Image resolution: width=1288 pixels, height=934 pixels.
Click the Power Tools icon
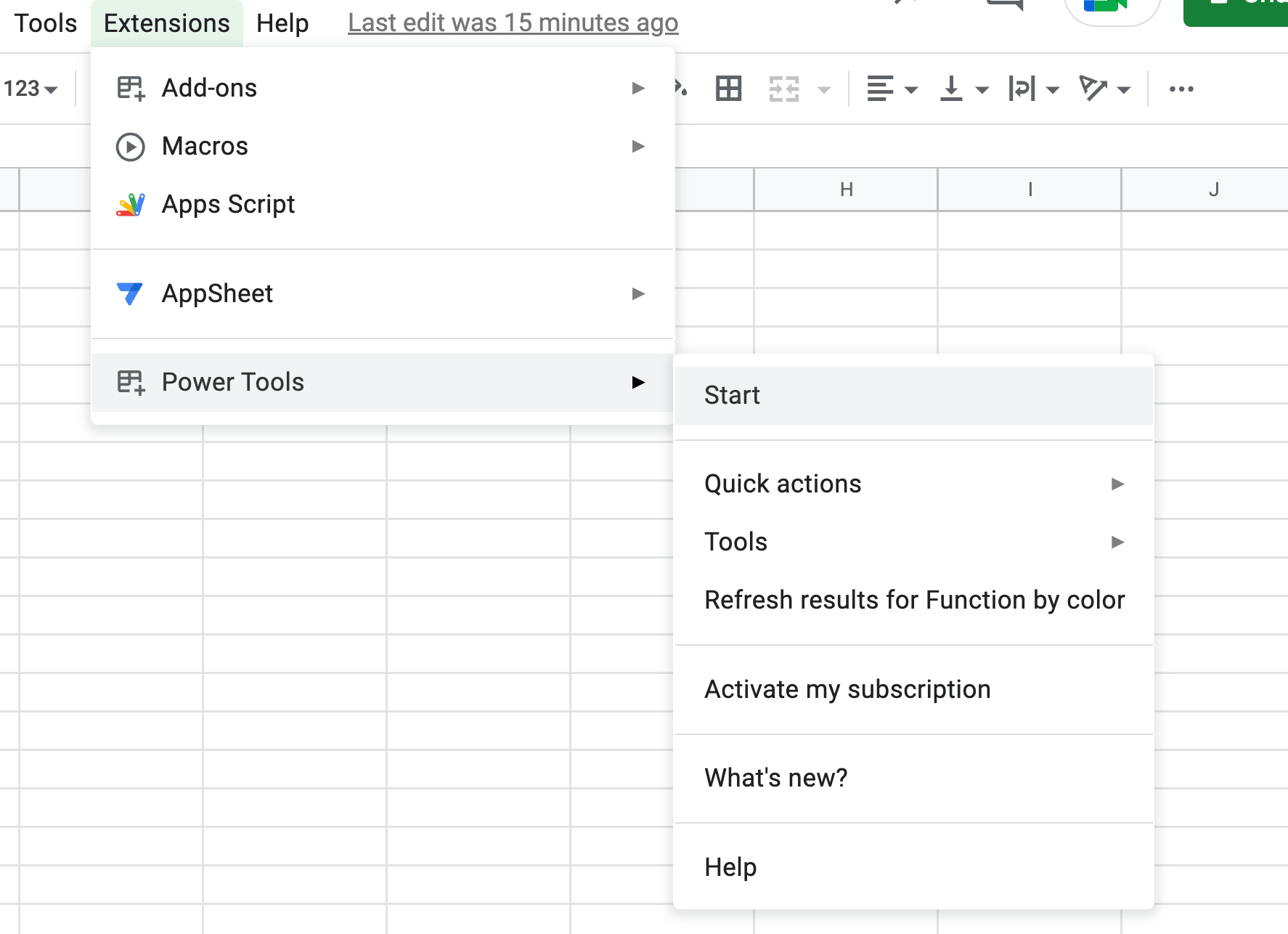pyautogui.click(x=131, y=382)
